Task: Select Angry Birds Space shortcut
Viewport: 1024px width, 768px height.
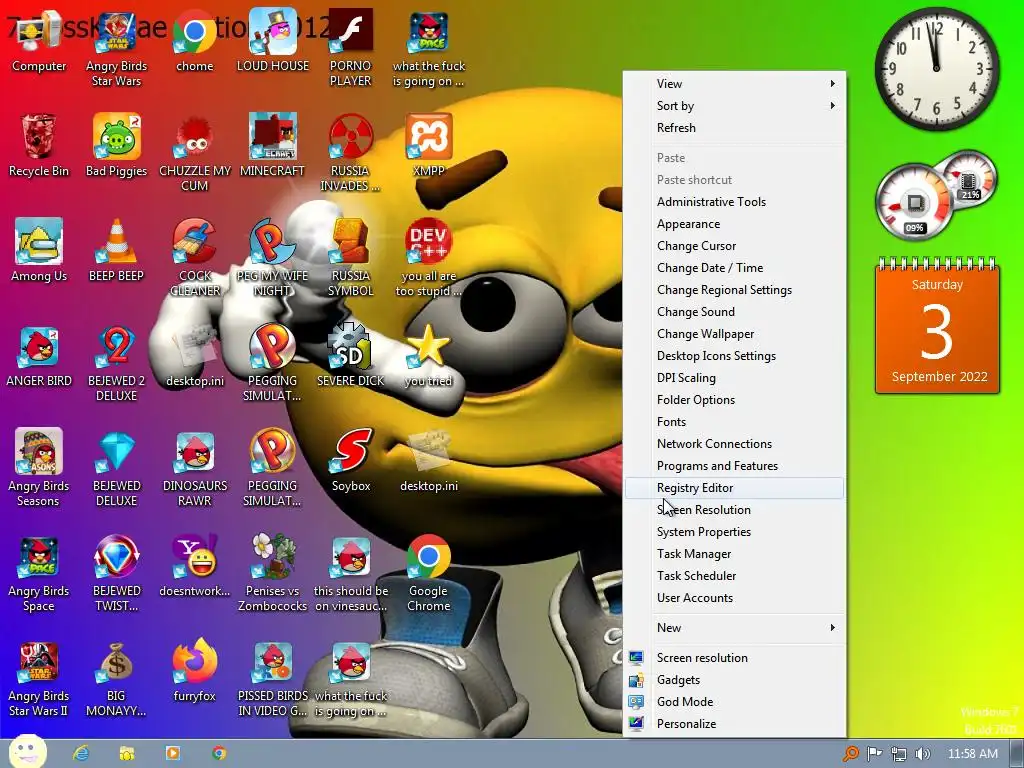Action: tap(39, 573)
